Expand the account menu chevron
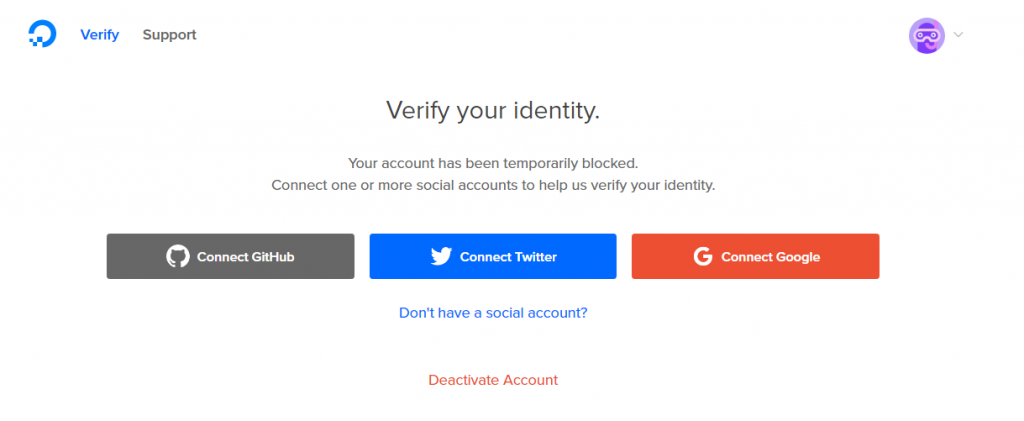 (958, 35)
